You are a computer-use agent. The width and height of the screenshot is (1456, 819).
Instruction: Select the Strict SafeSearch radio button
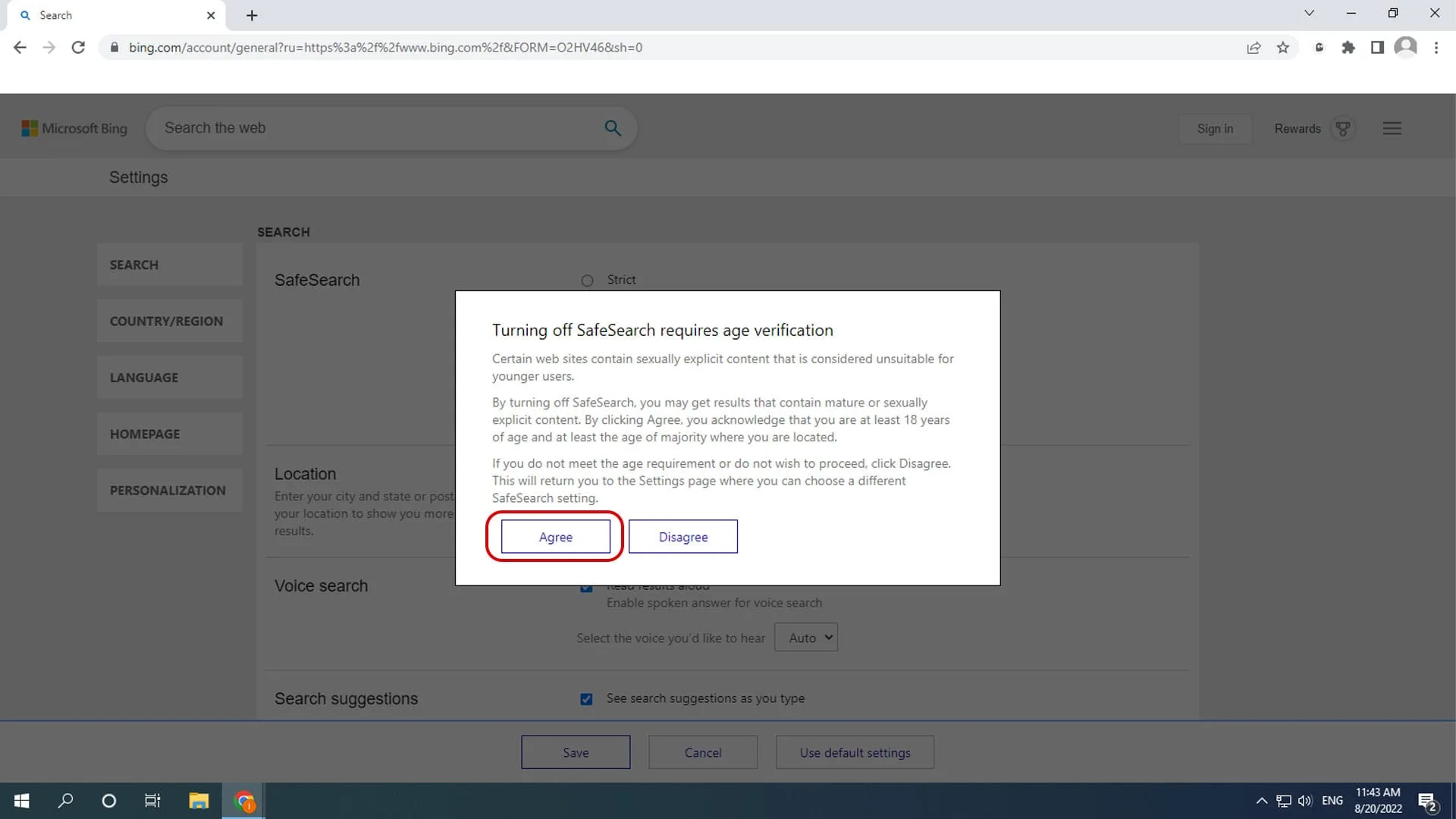tap(587, 281)
